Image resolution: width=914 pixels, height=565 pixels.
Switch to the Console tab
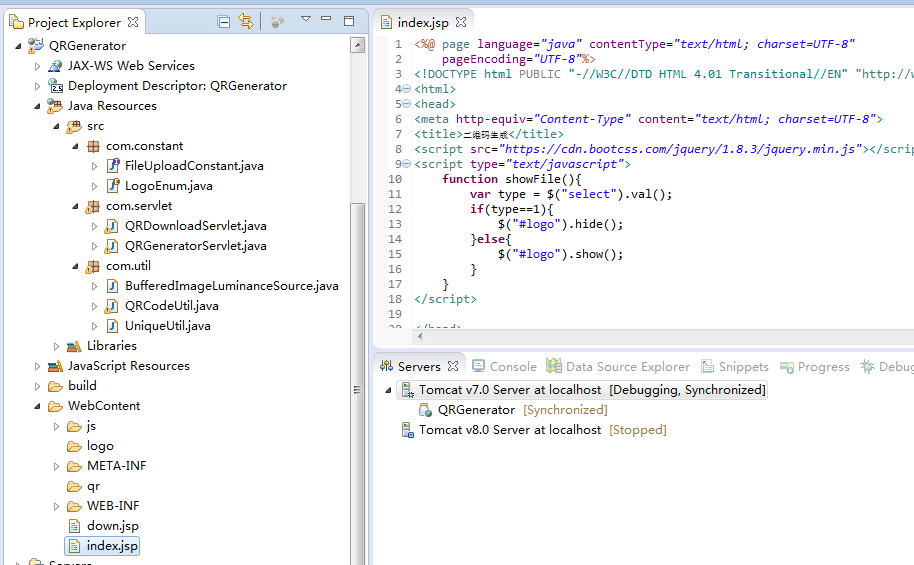coord(512,367)
